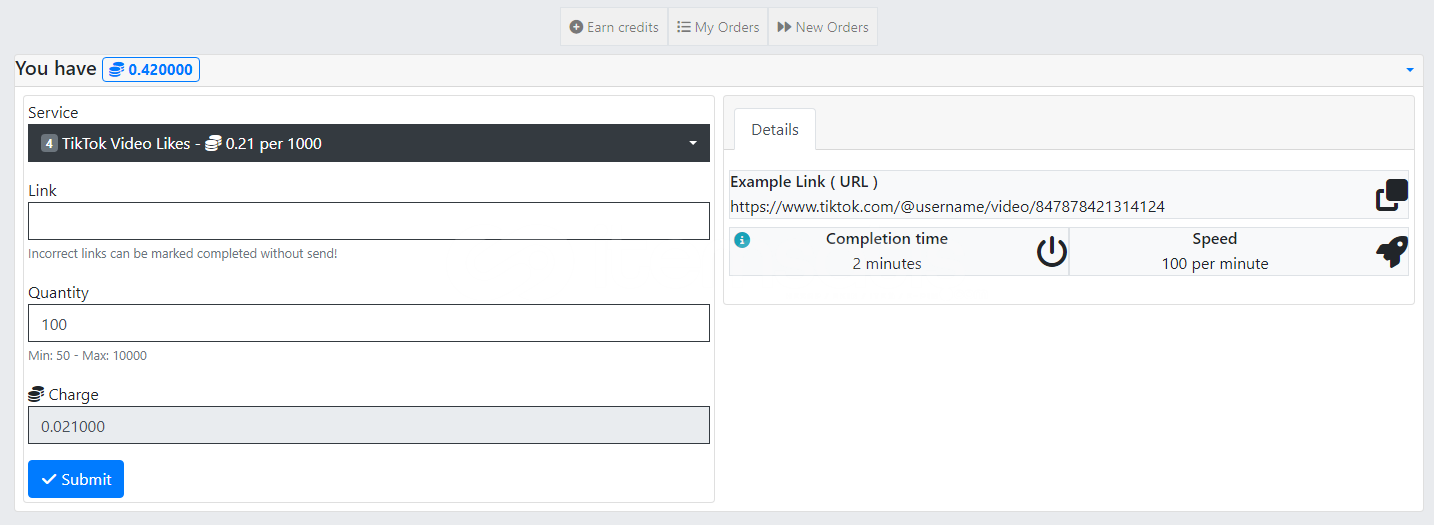Focus the Link input field
Viewport: 1434px width, 525px height.
point(368,221)
